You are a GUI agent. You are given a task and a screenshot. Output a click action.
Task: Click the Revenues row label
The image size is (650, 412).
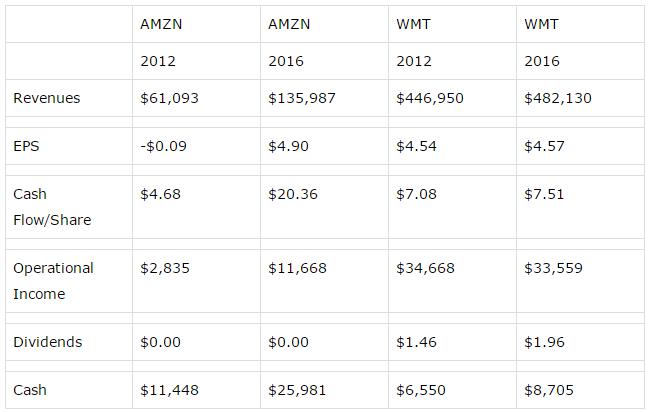tap(46, 98)
